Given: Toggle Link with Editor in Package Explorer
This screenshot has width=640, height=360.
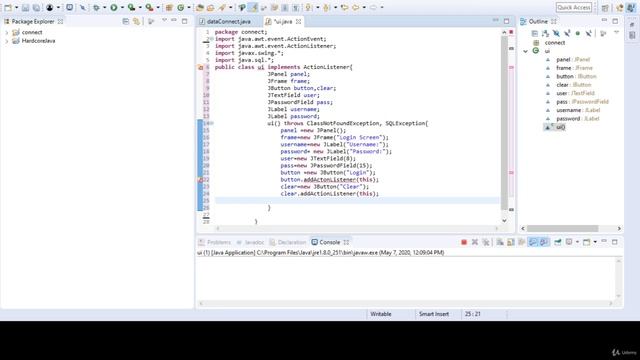Looking at the screenshot, I should click(136, 21).
